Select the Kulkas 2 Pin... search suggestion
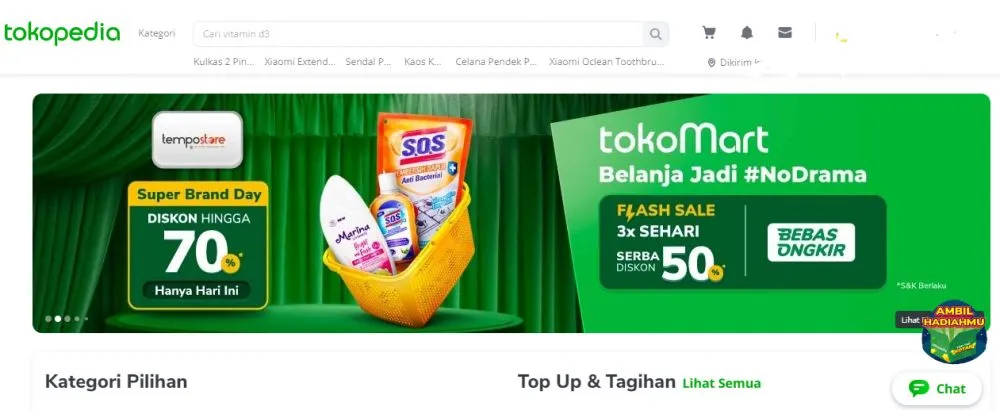The height and width of the screenshot is (410, 1000). click(224, 62)
